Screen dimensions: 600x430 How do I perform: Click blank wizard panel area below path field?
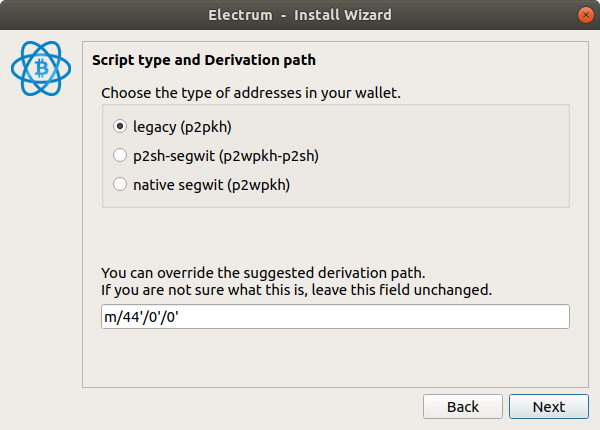(x=335, y=358)
